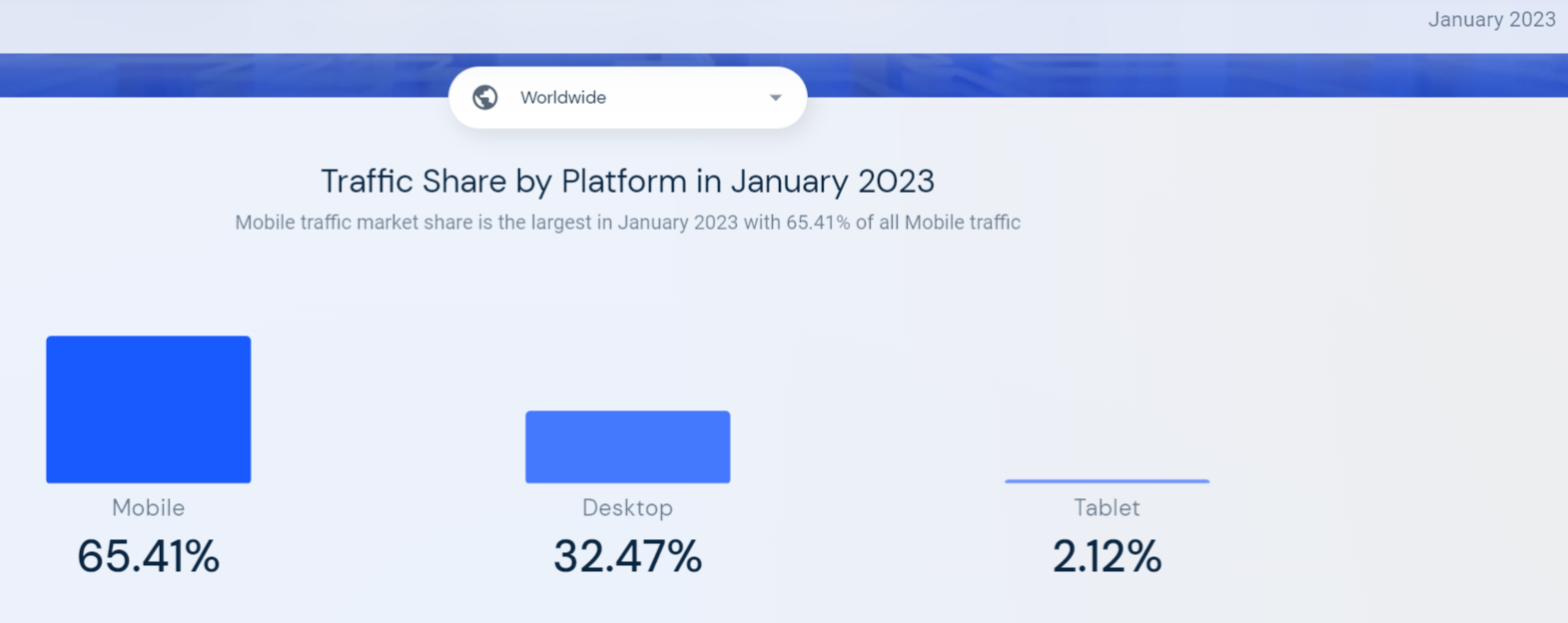
Task: Click the Mobile traffic bar
Action: 149,409
